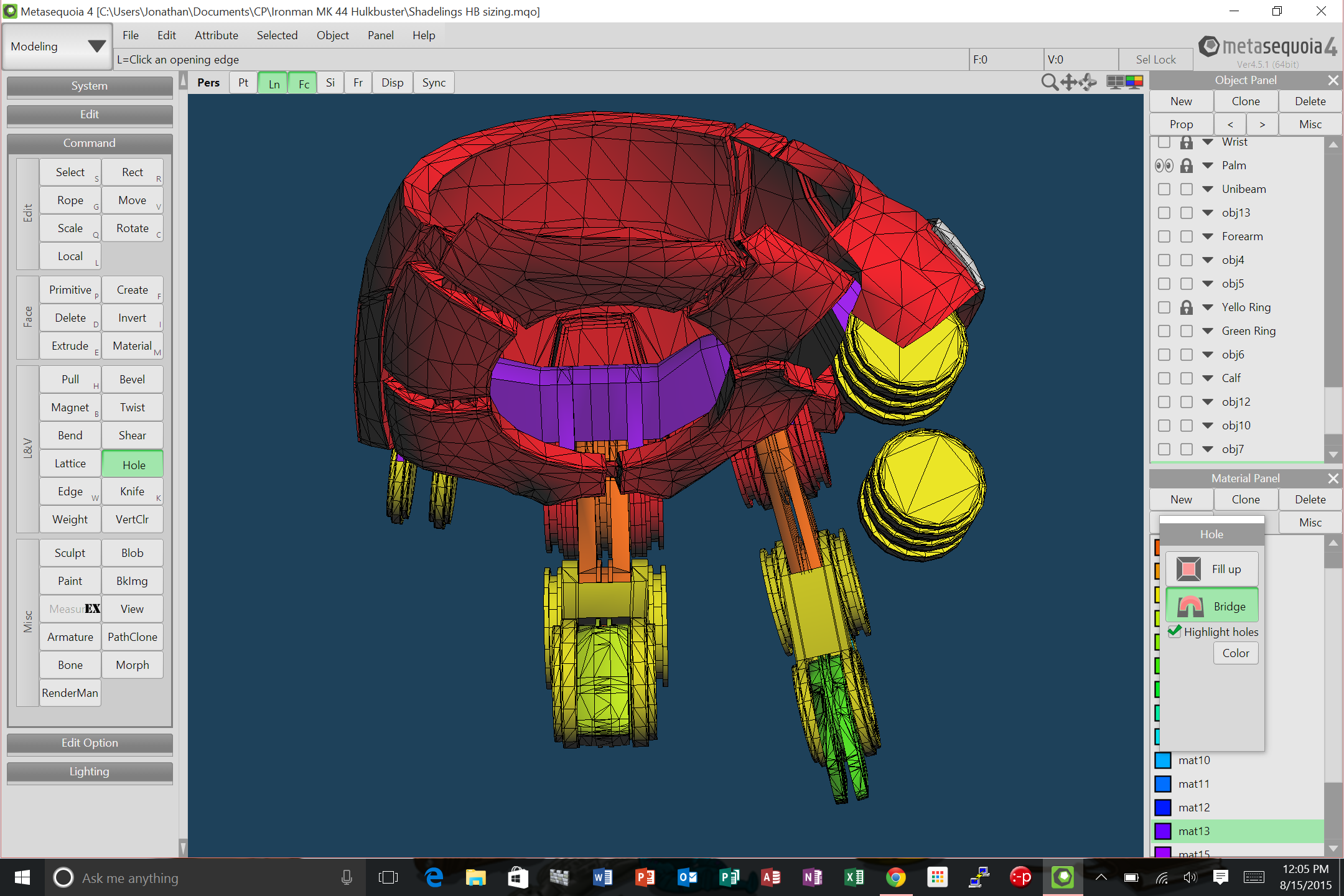The width and height of the screenshot is (1344, 896).
Task: Toggle visibility box for Unibeam object
Action: (1164, 189)
